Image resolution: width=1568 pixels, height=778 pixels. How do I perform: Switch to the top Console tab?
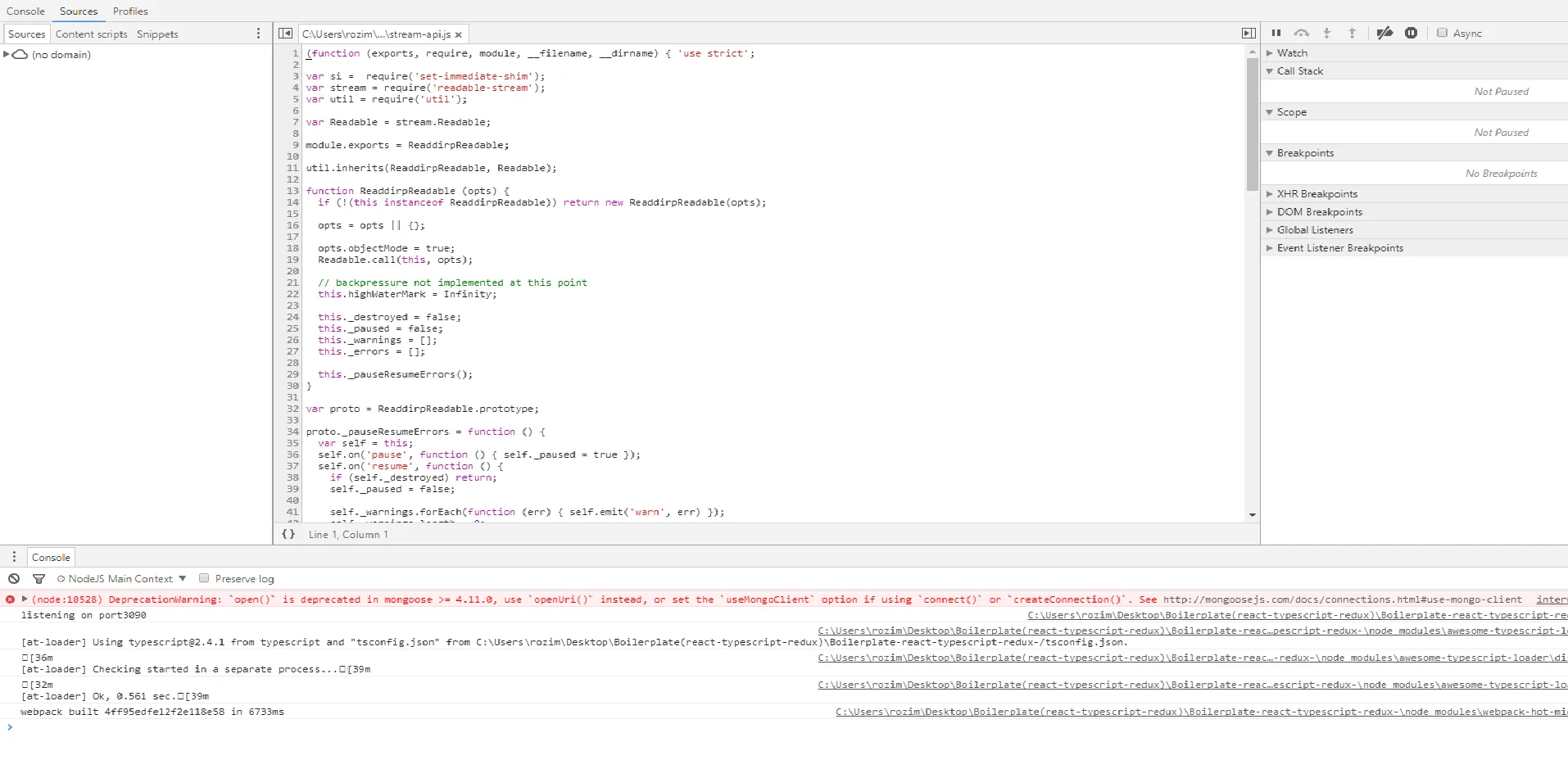[25, 11]
